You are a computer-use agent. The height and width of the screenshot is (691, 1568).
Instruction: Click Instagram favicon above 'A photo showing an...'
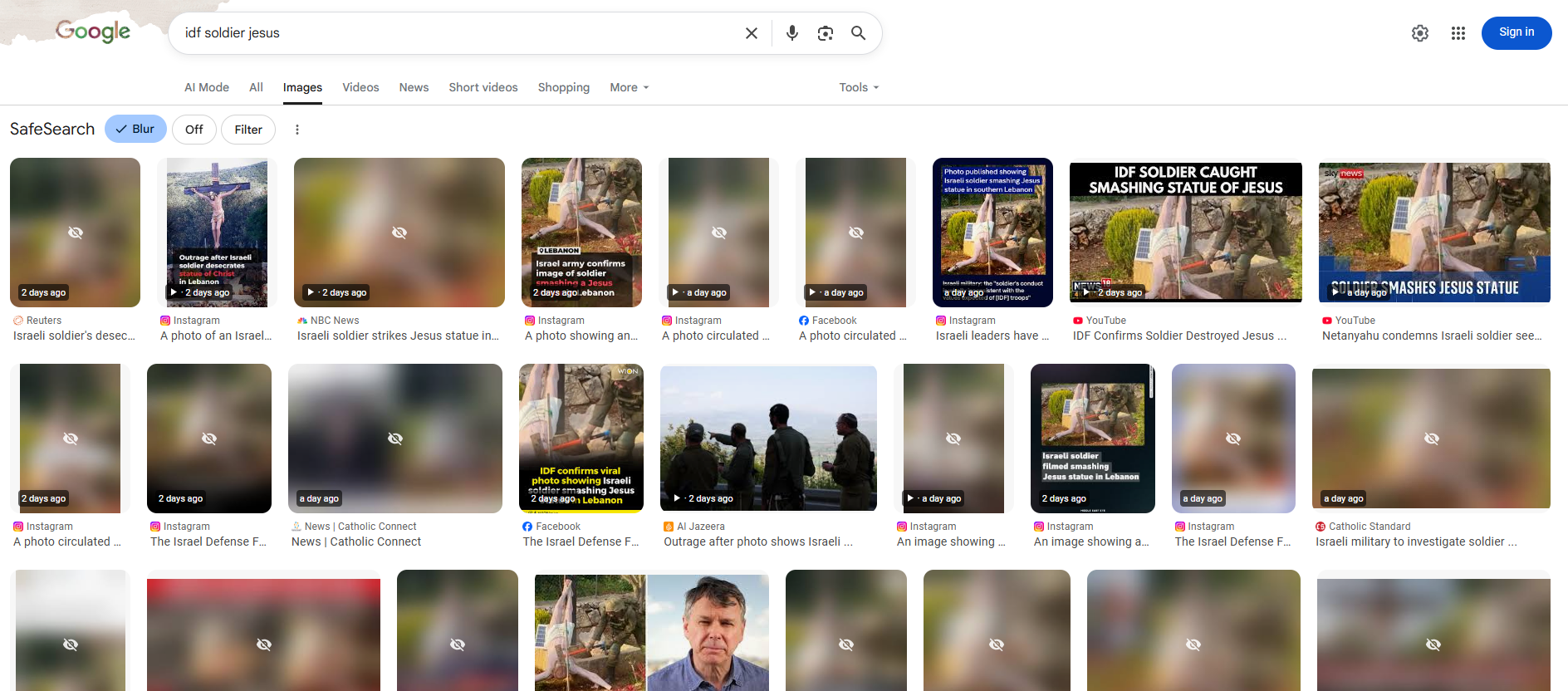530,321
